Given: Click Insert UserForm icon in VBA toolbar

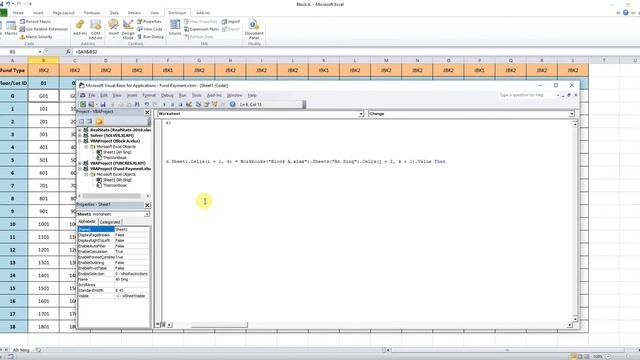Looking at the screenshot, I should coord(91,104).
